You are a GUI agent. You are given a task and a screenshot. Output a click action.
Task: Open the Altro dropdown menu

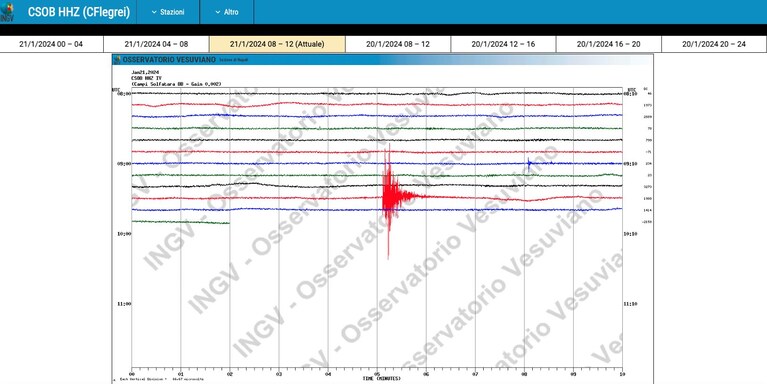point(227,12)
